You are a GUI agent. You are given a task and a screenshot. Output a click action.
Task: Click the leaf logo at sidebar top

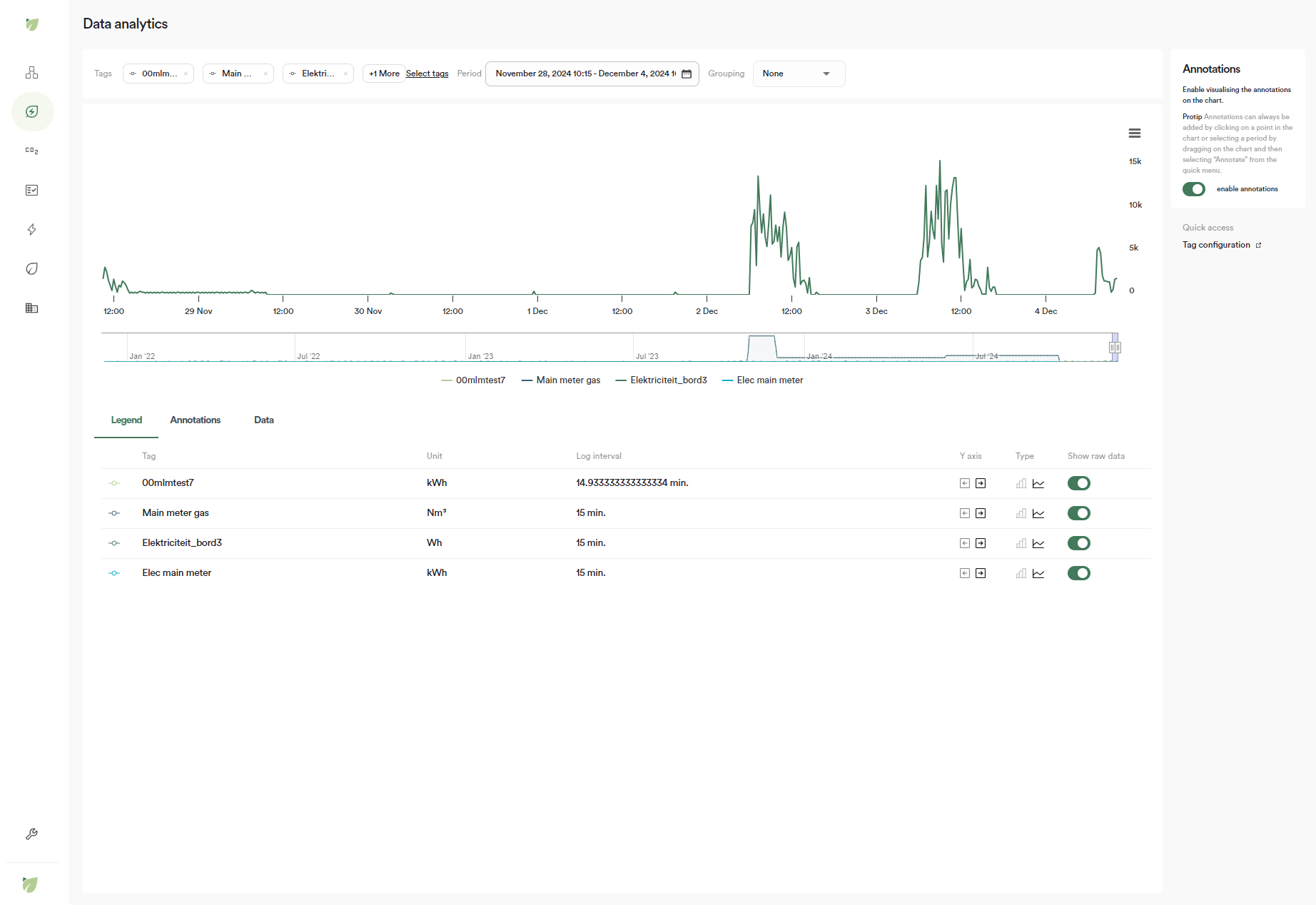point(32,24)
